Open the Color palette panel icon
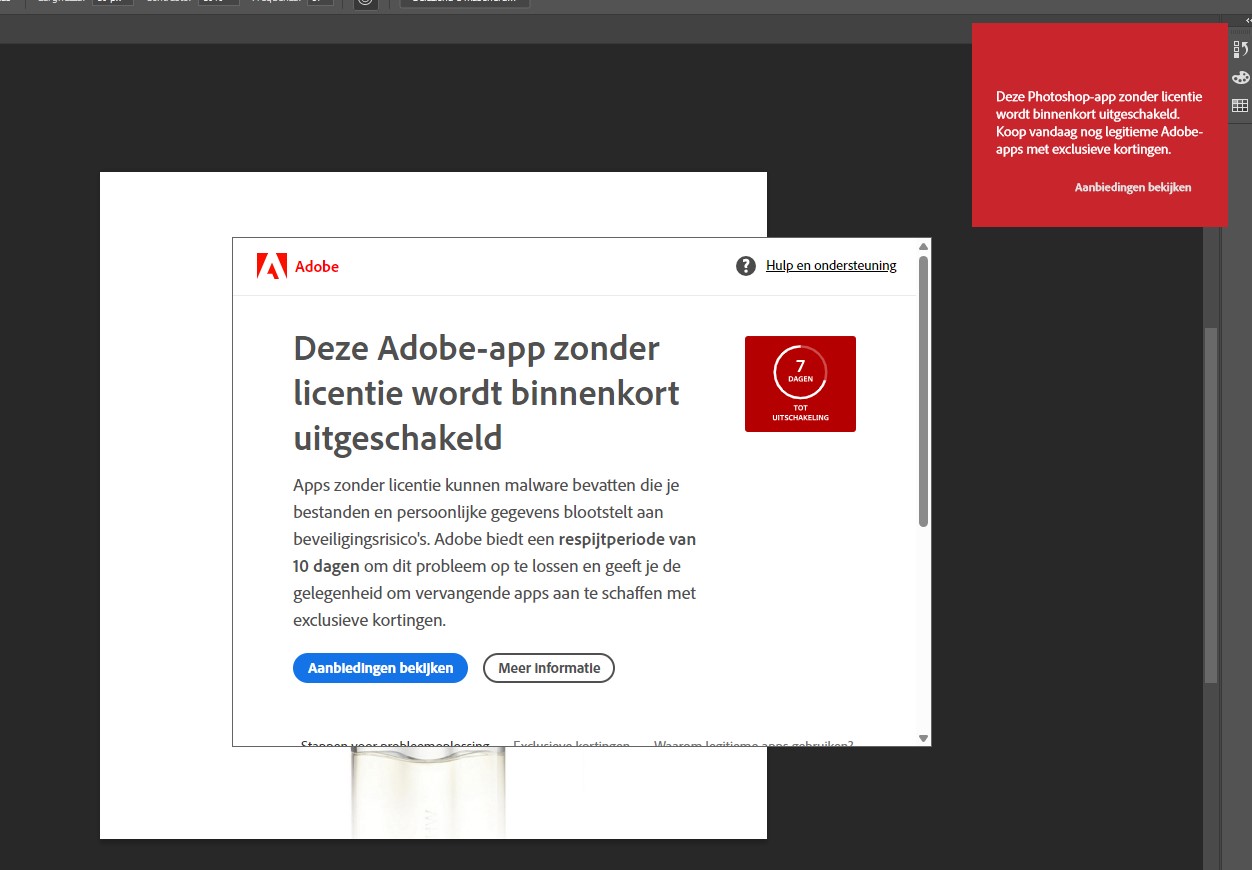This screenshot has height=870, width=1252. 1240,77
